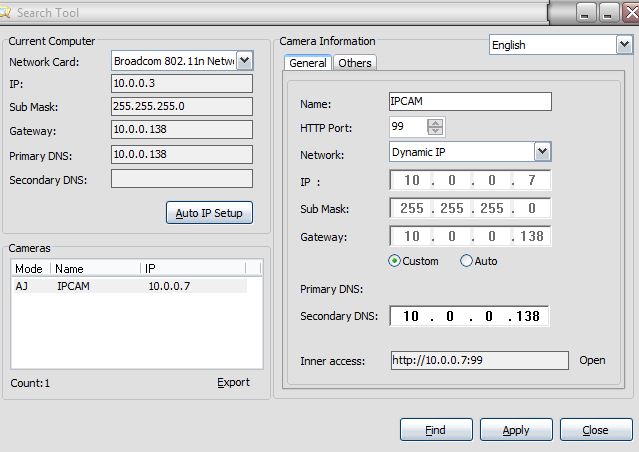The image size is (639, 452).
Task: Select the Auto DNS radio button
Action: (x=466, y=261)
